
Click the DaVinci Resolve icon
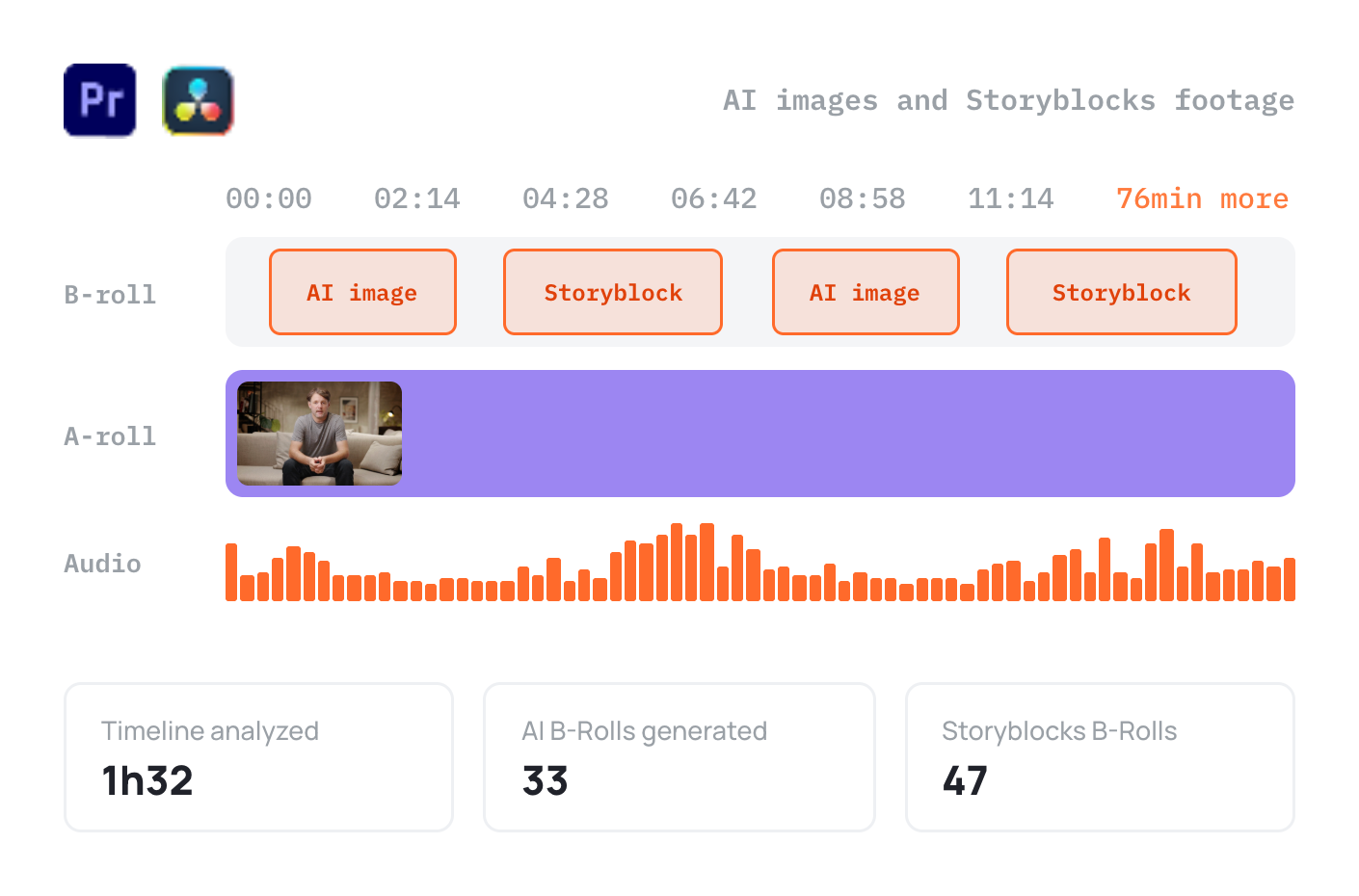pos(199,100)
